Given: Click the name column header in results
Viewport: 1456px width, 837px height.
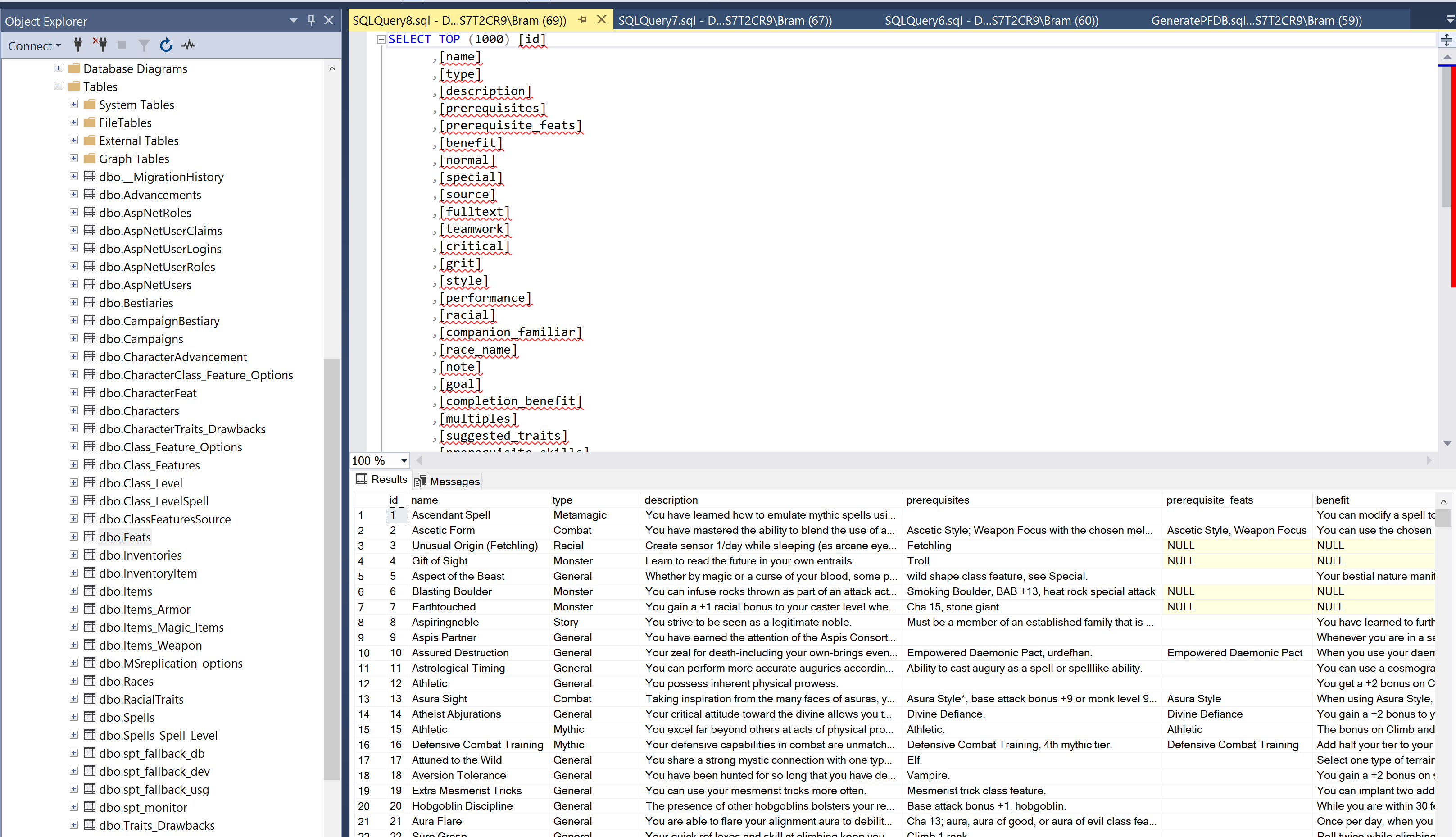Looking at the screenshot, I should coord(478,500).
